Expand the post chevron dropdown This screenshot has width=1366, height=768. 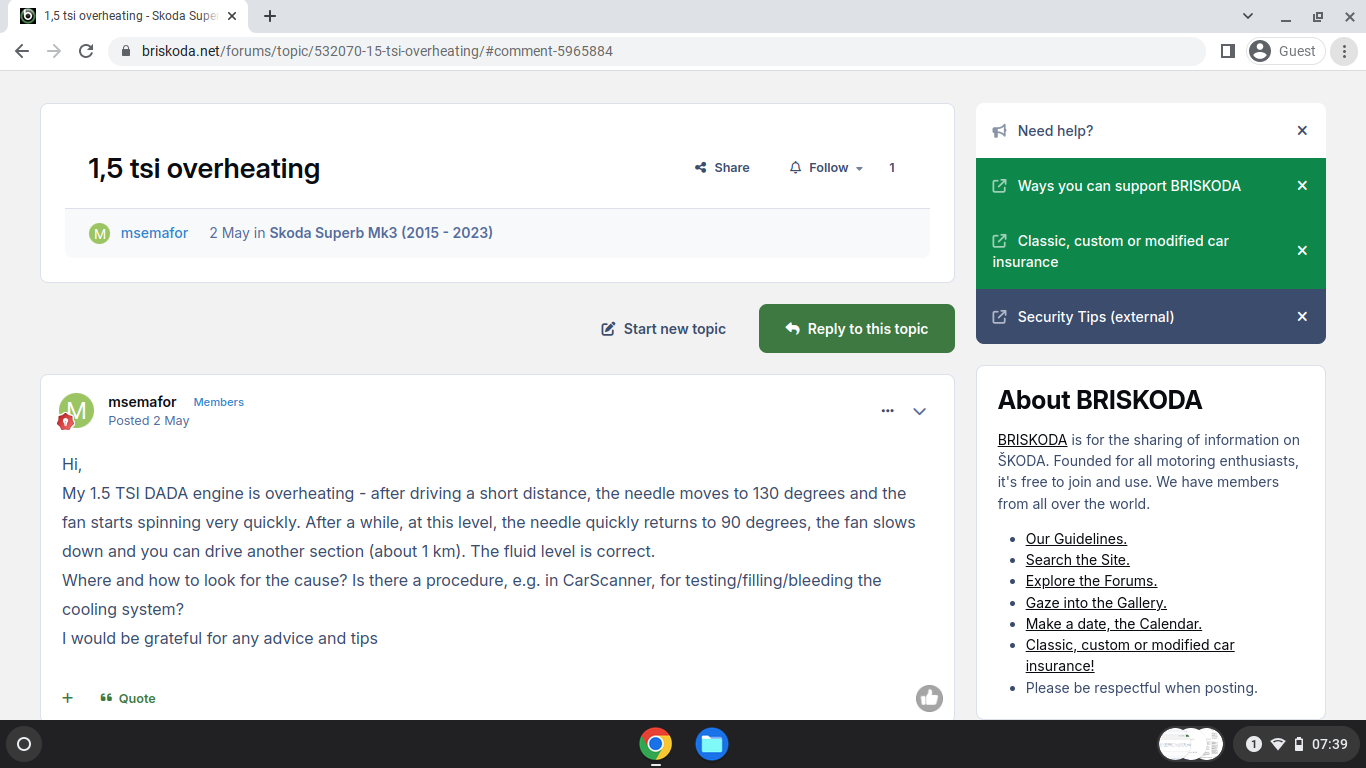pyautogui.click(x=919, y=411)
